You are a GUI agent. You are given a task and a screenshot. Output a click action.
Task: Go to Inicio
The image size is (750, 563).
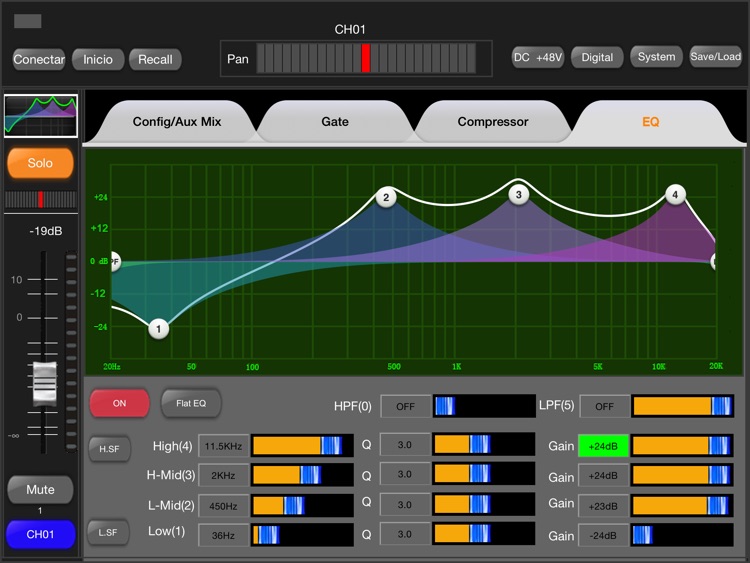[98, 59]
